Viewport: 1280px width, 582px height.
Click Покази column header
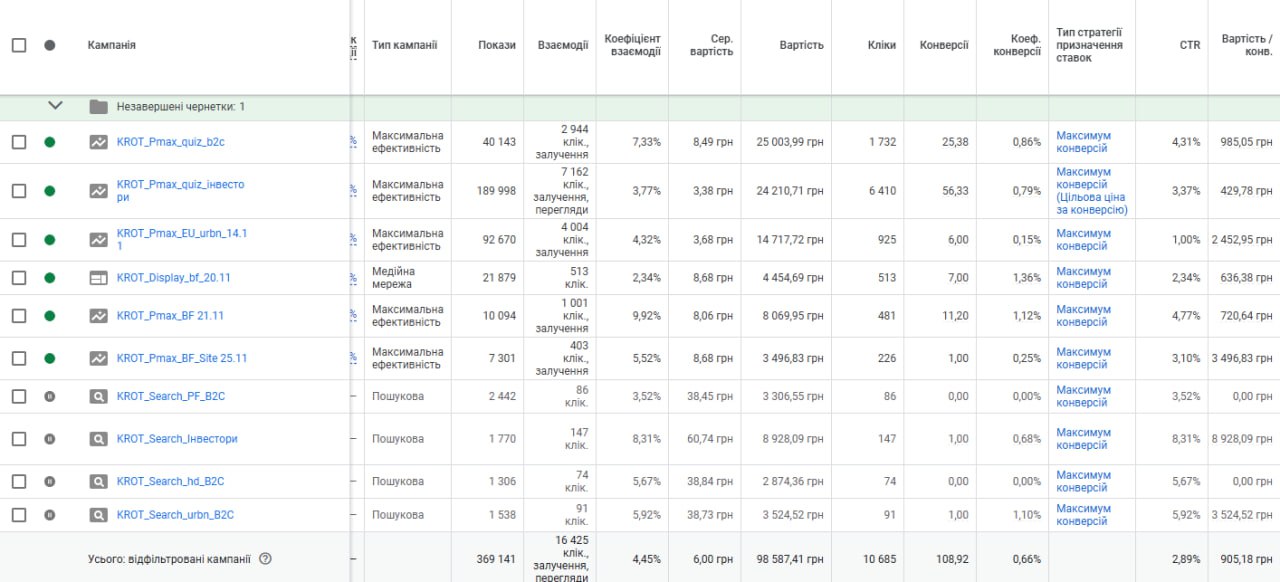click(497, 45)
